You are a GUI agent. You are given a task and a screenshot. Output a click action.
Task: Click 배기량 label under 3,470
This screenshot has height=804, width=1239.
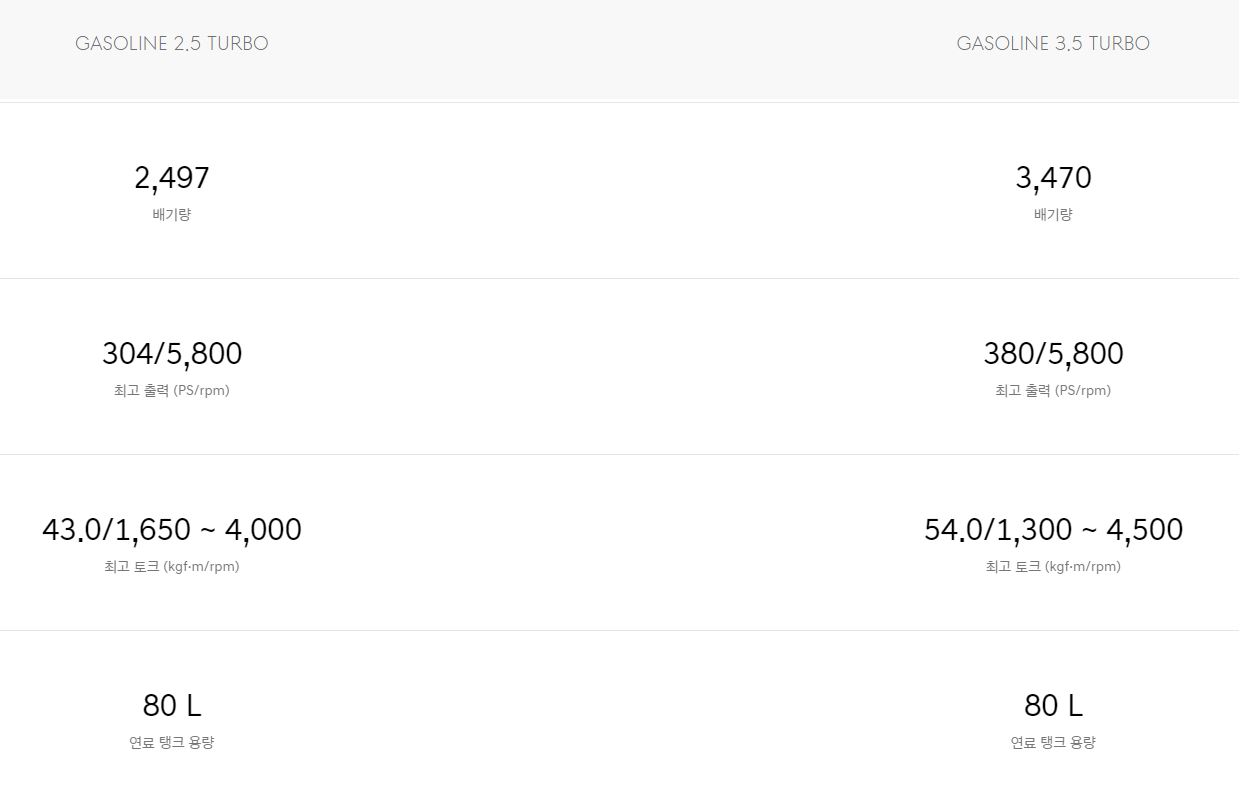1053,215
